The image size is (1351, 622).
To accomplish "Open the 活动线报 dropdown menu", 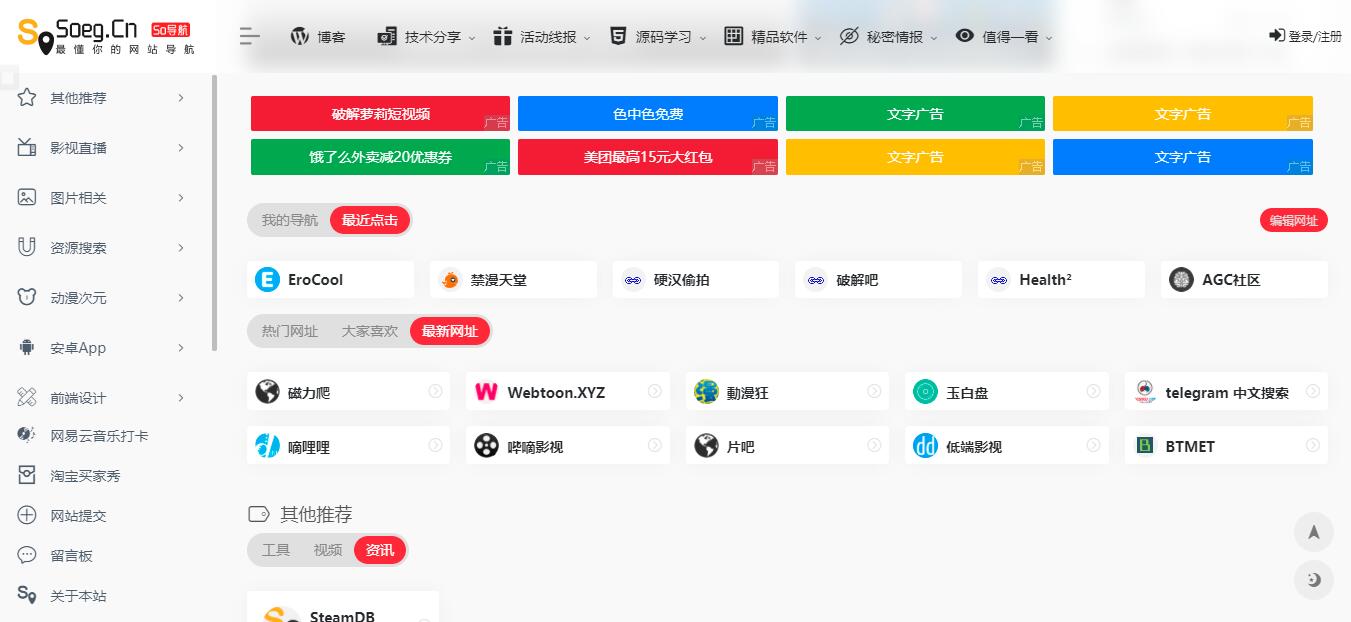I will (542, 37).
